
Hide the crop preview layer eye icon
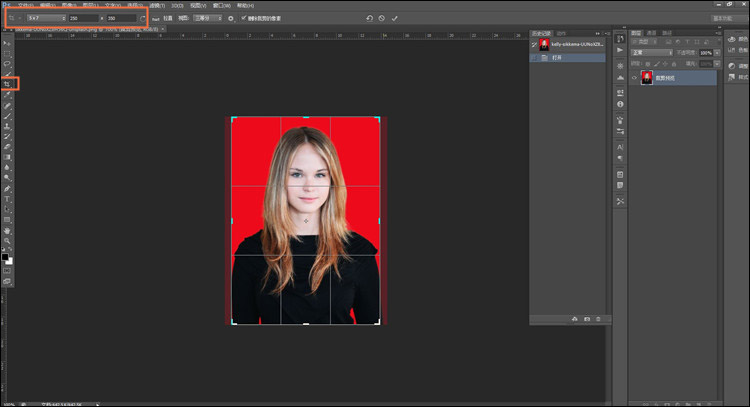[x=635, y=78]
